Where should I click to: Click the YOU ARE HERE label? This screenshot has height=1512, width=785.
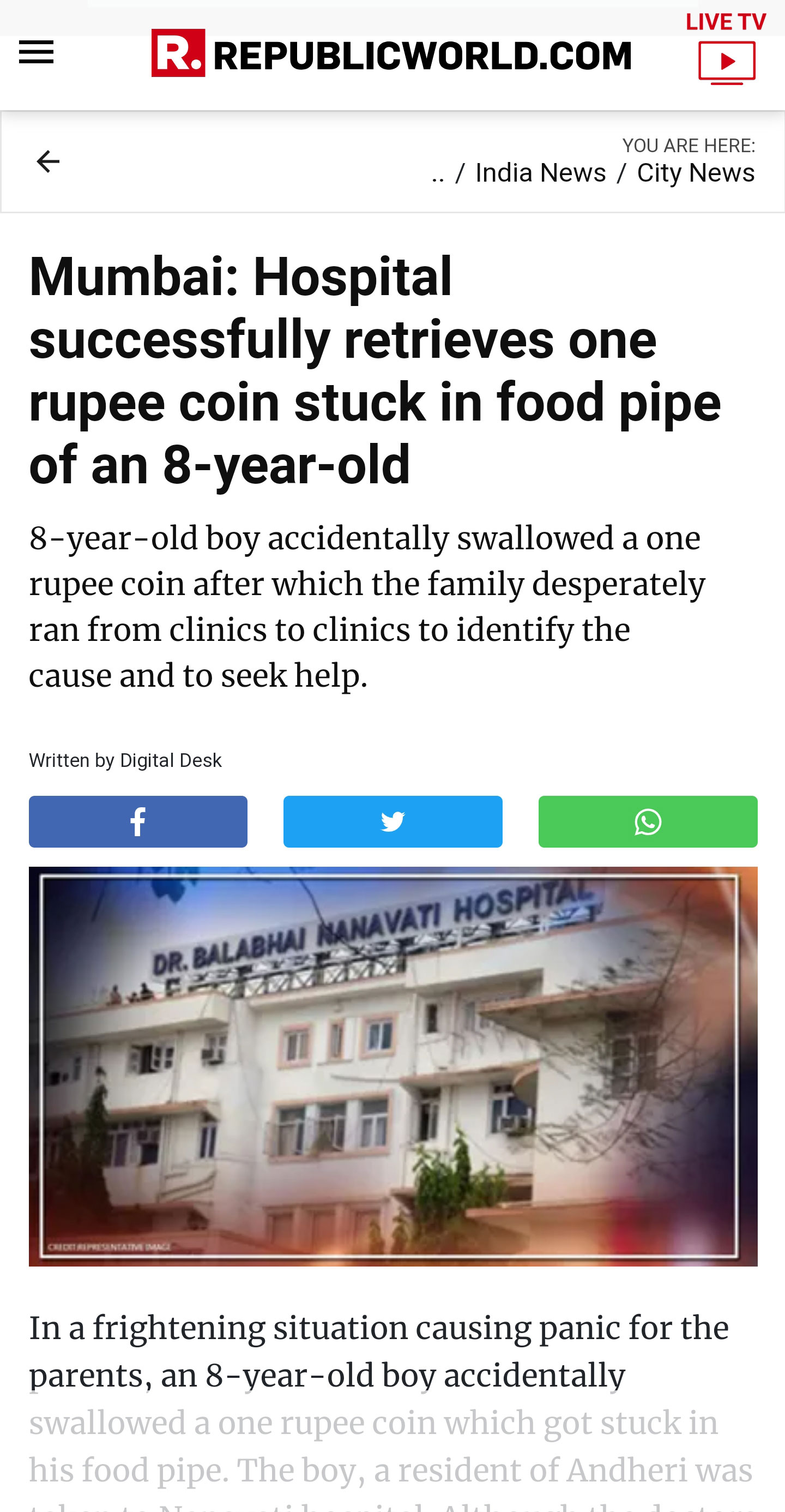point(689,146)
